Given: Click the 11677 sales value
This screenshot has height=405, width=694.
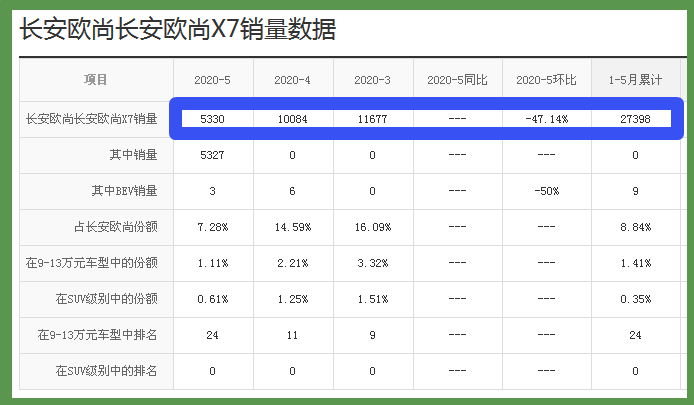Looking at the screenshot, I should [373, 119].
